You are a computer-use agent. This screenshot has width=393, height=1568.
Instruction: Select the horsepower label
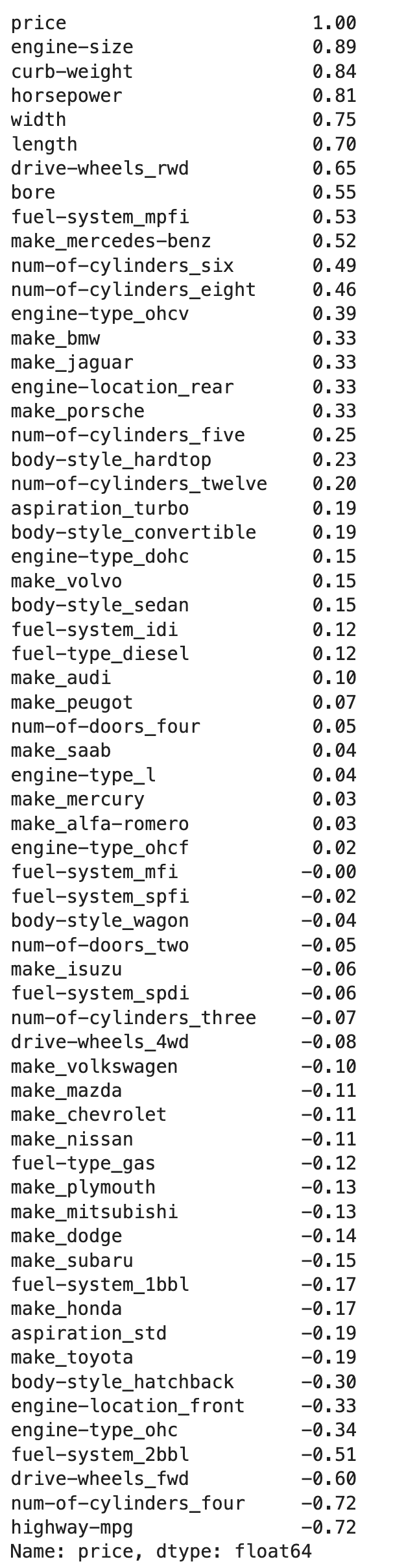pyautogui.click(x=66, y=96)
